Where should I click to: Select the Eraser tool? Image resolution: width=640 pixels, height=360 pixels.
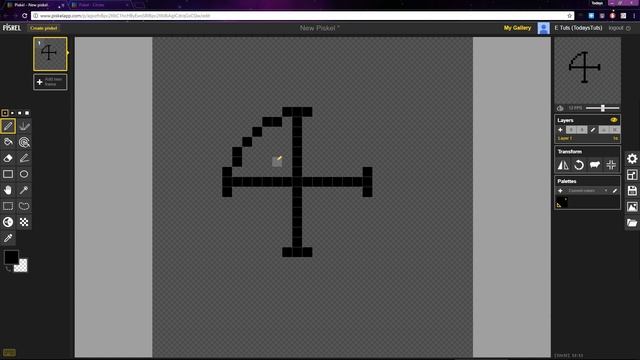8,158
